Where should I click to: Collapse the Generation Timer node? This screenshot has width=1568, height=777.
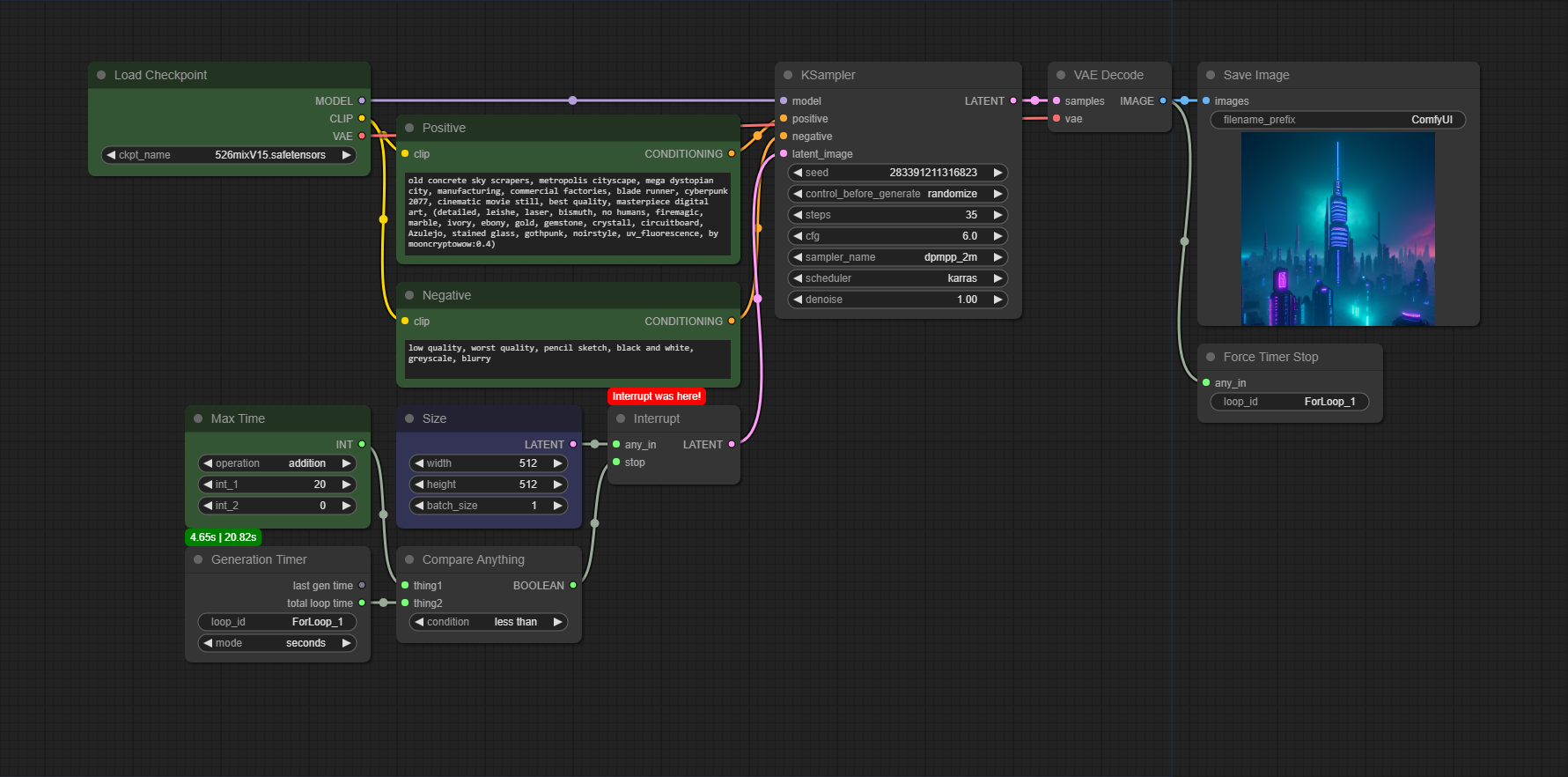click(198, 559)
